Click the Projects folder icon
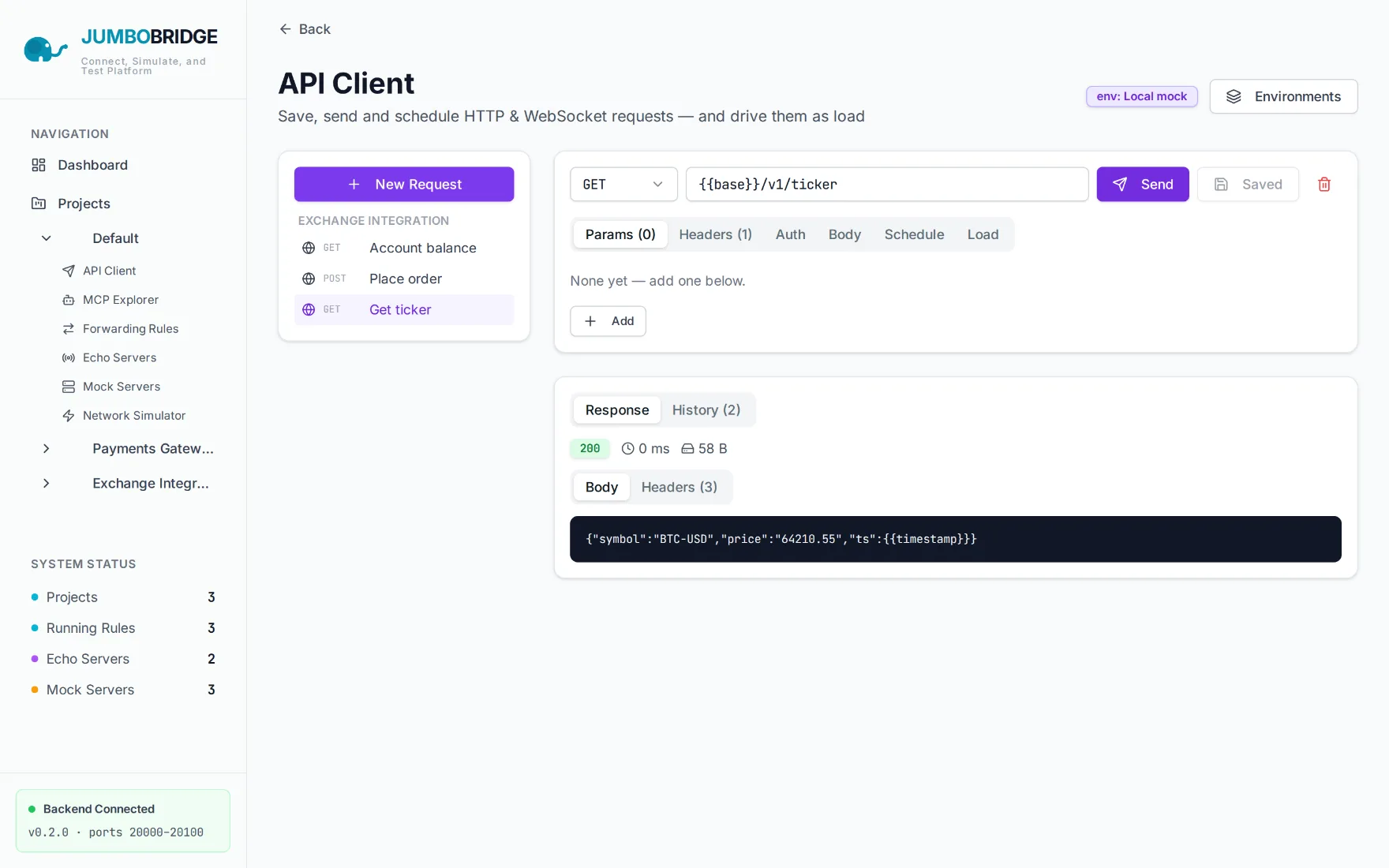Image resolution: width=1389 pixels, height=868 pixels. 39,204
